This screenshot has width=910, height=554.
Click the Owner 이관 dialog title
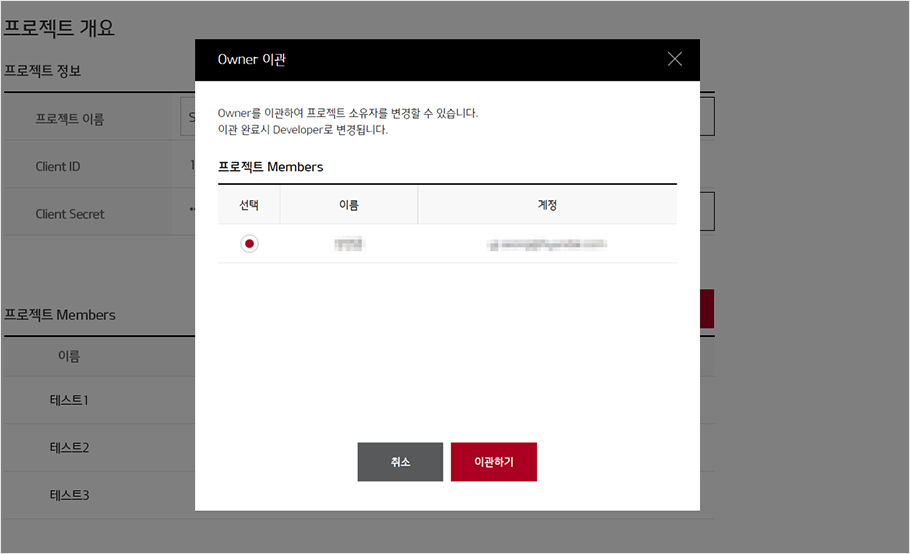(x=252, y=60)
